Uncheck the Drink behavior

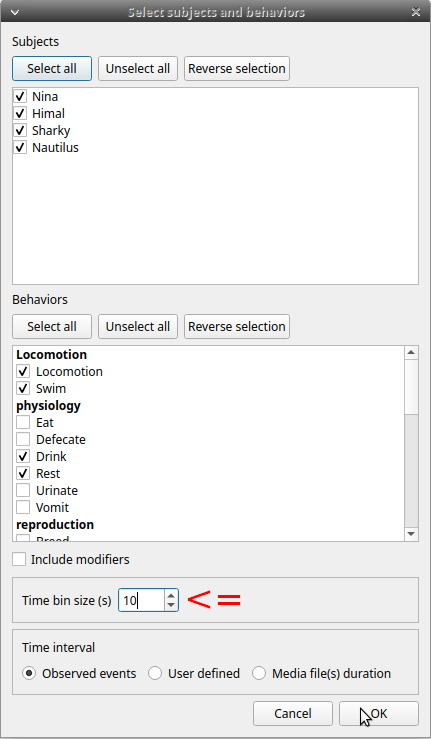click(x=23, y=456)
